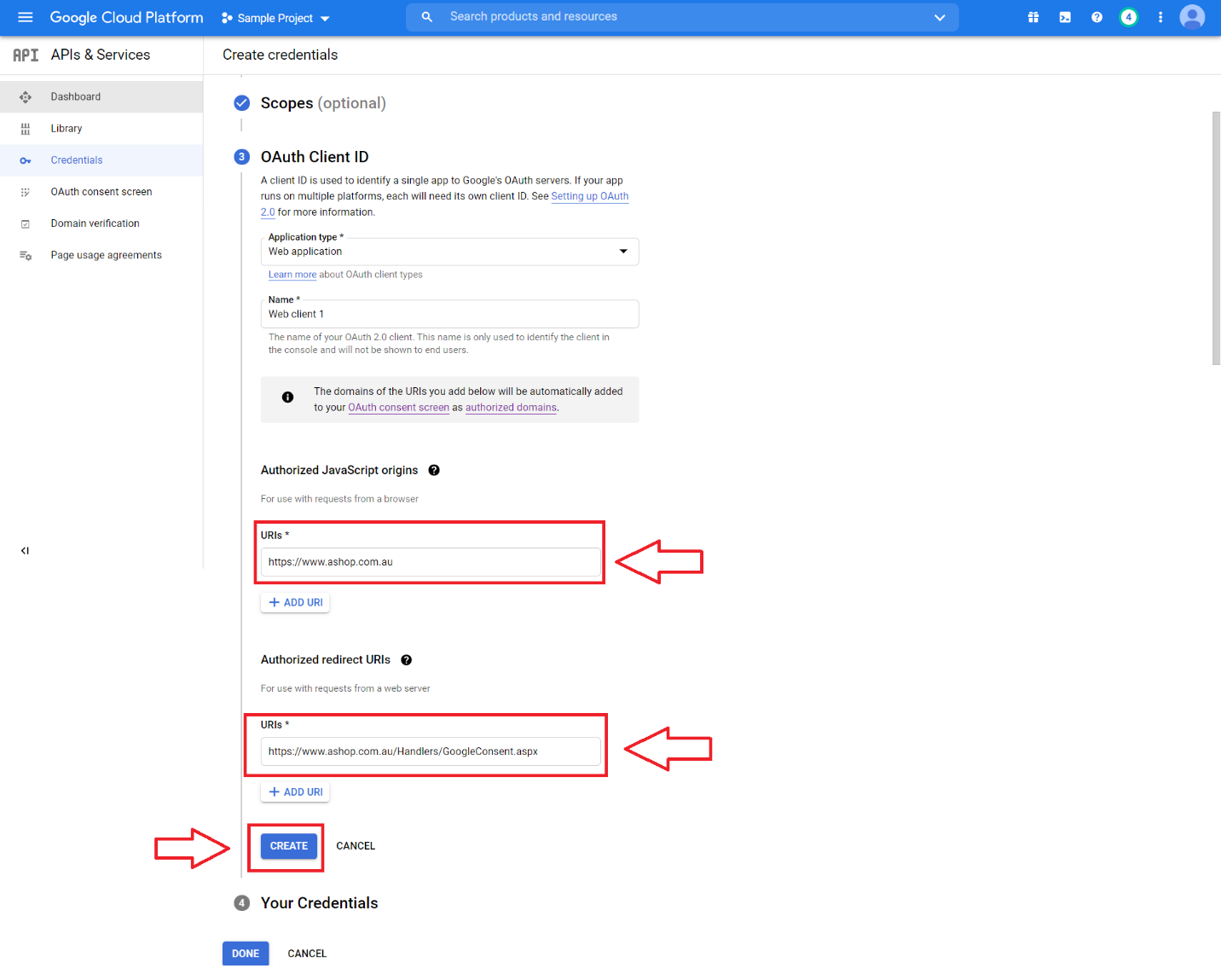Click the Page usage agreements icon
This screenshot has width=1221, height=980.
click(26, 255)
